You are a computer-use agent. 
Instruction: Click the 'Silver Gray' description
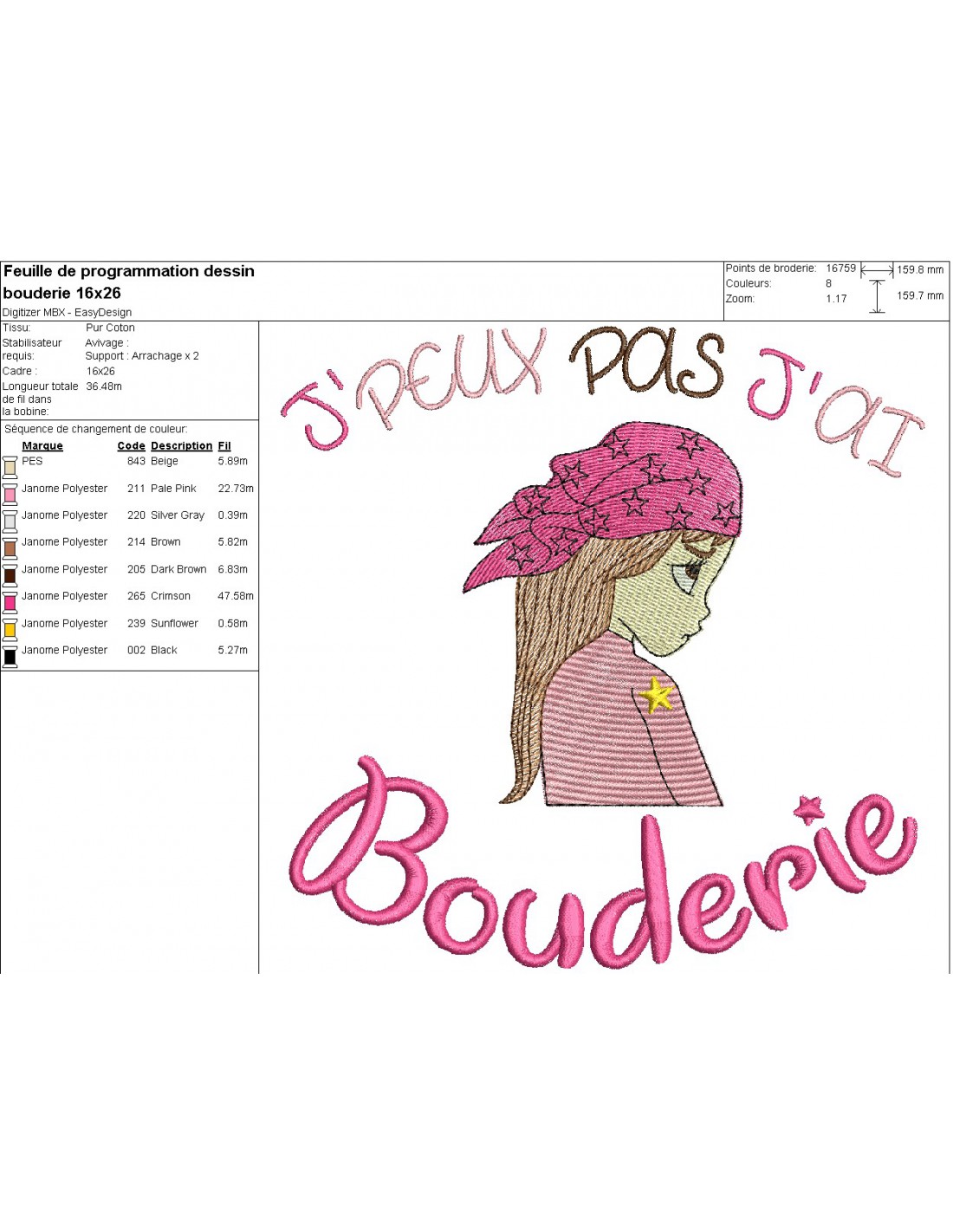(x=178, y=515)
